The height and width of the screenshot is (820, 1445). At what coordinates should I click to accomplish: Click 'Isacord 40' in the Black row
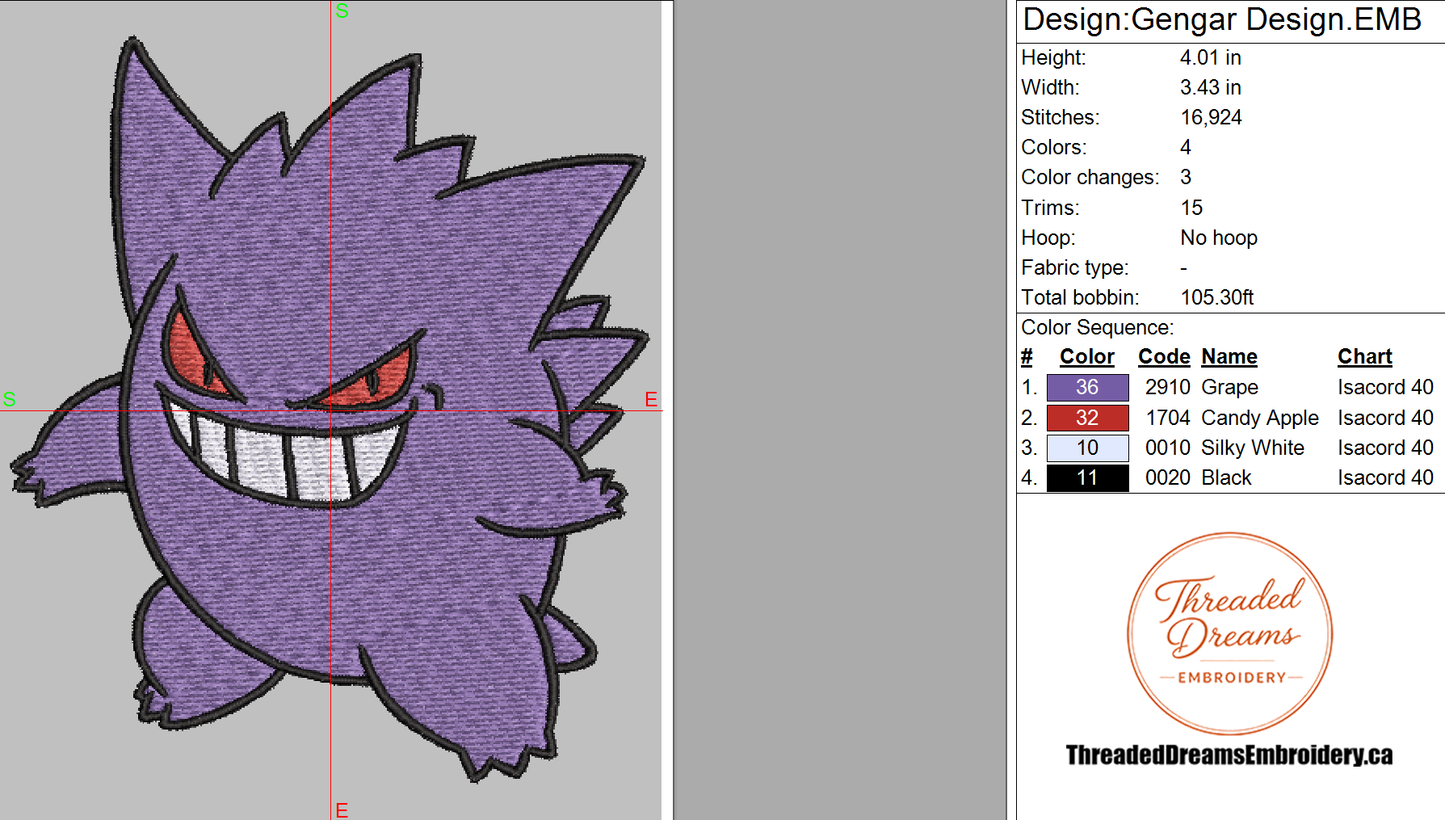pyautogui.click(x=1386, y=478)
